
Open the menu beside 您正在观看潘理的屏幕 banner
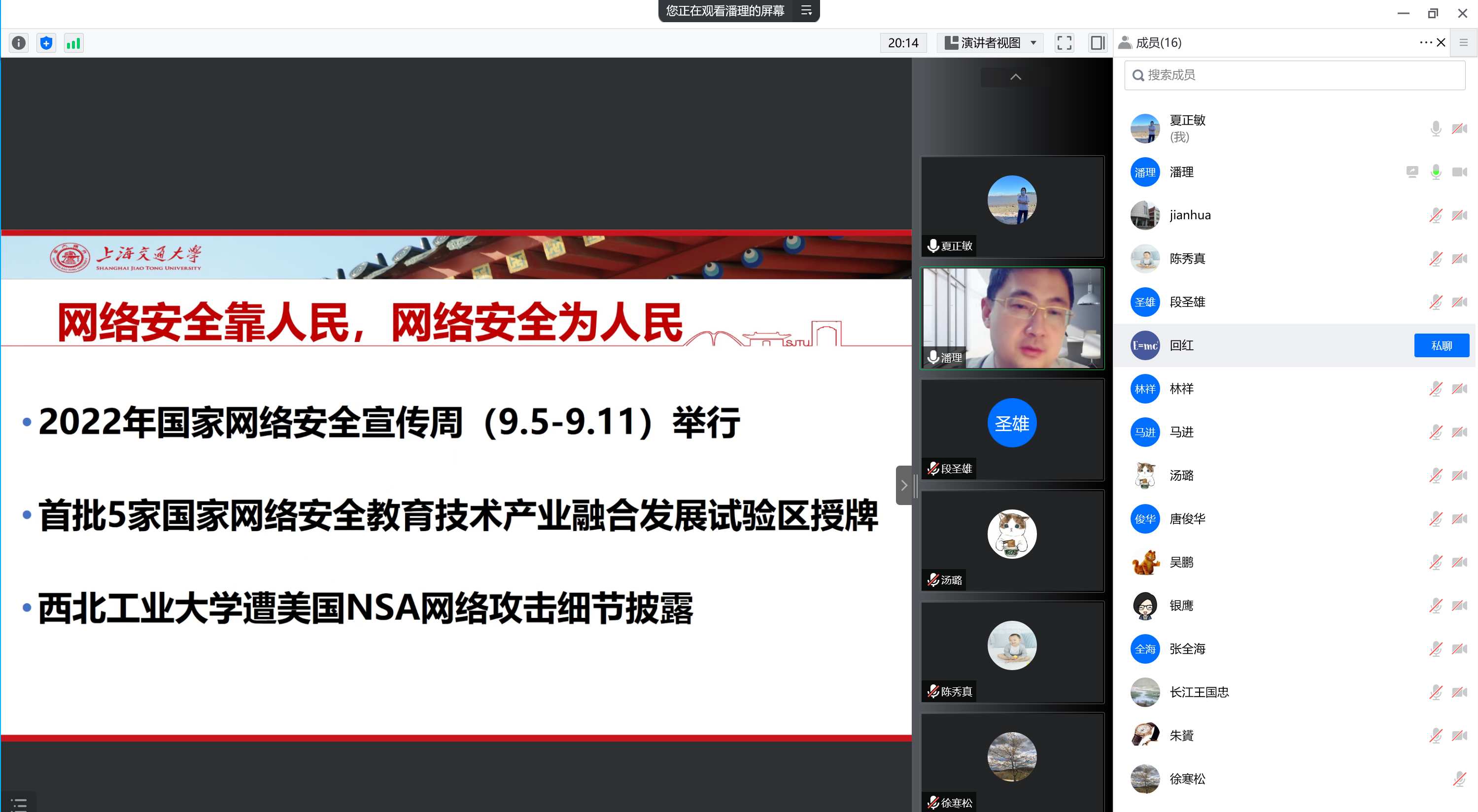tap(806, 11)
